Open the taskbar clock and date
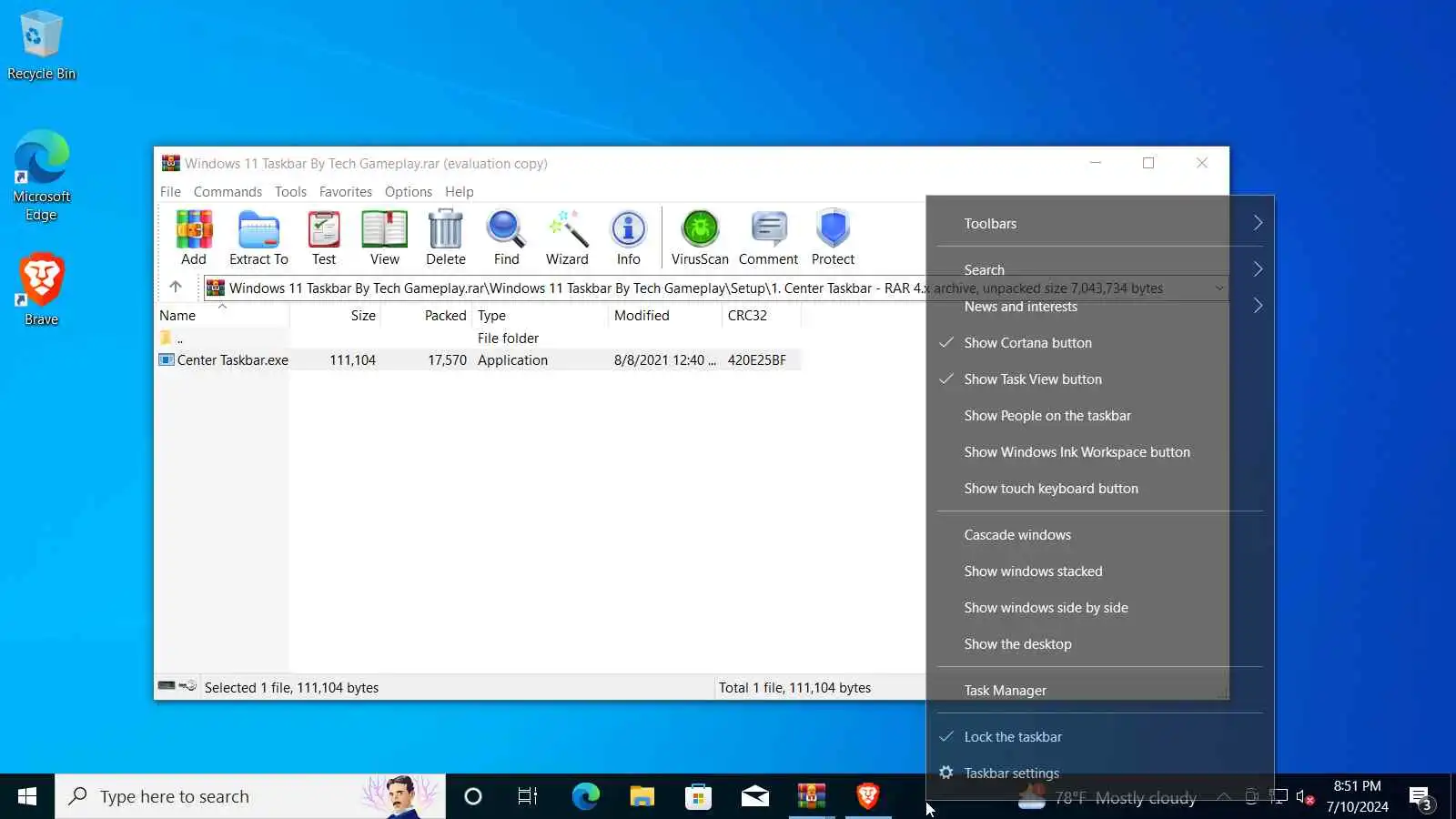This screenshot has height=819, width=1456. point(1357,797)
